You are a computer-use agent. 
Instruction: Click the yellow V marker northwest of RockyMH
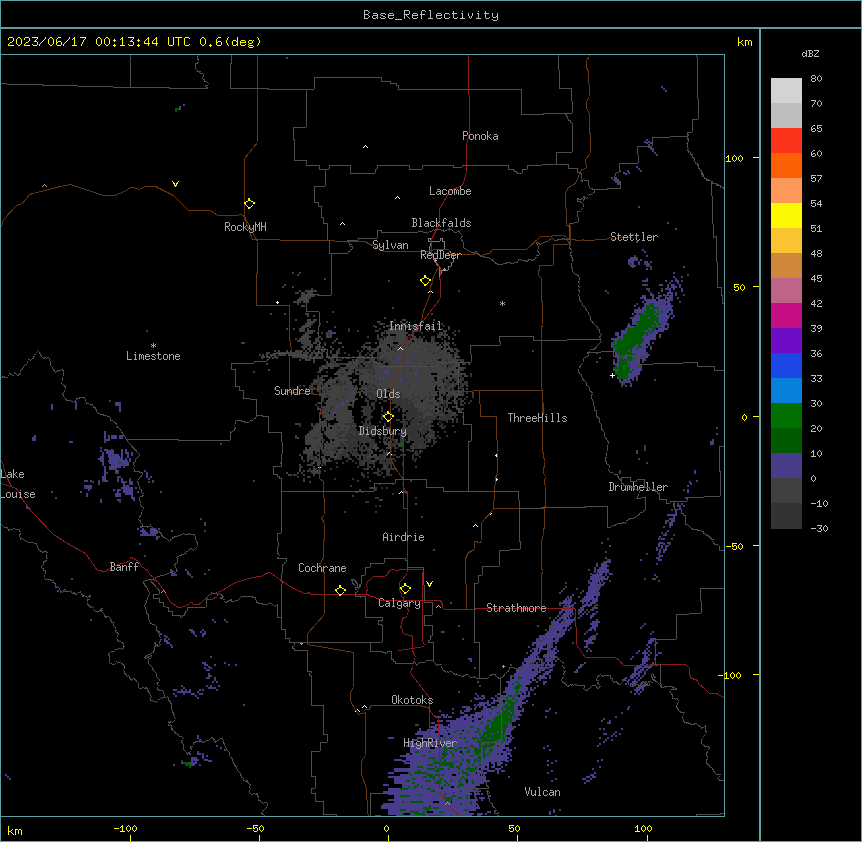(175, 184)
